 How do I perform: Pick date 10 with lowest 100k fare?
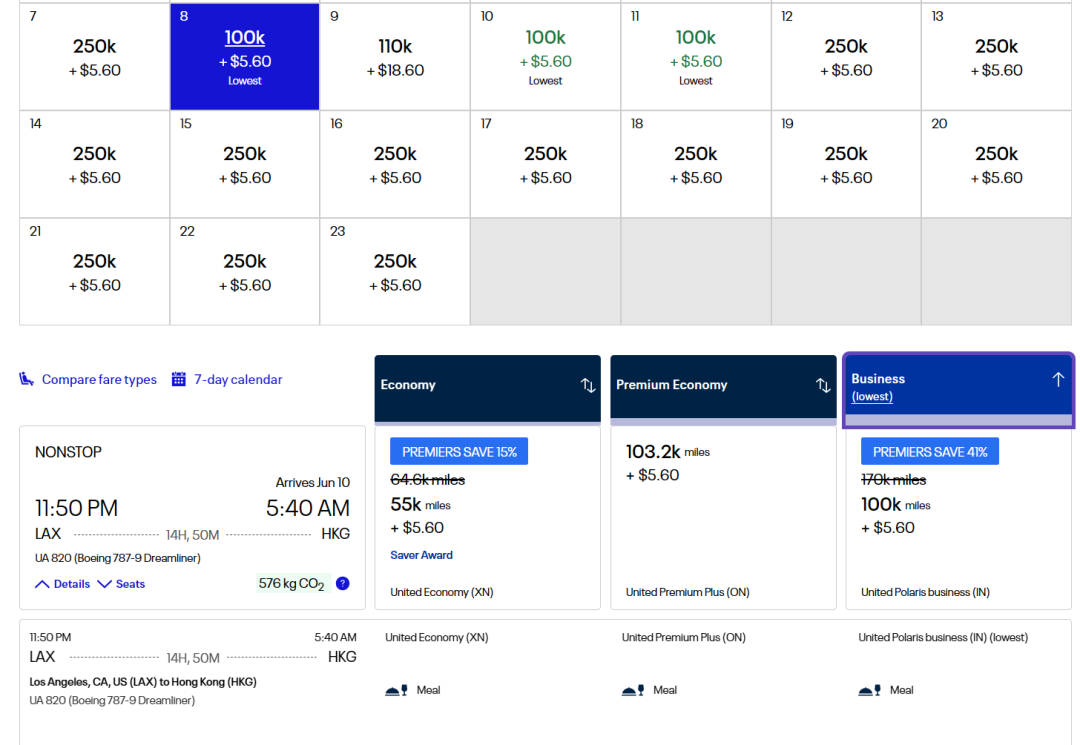pos(545,56)
